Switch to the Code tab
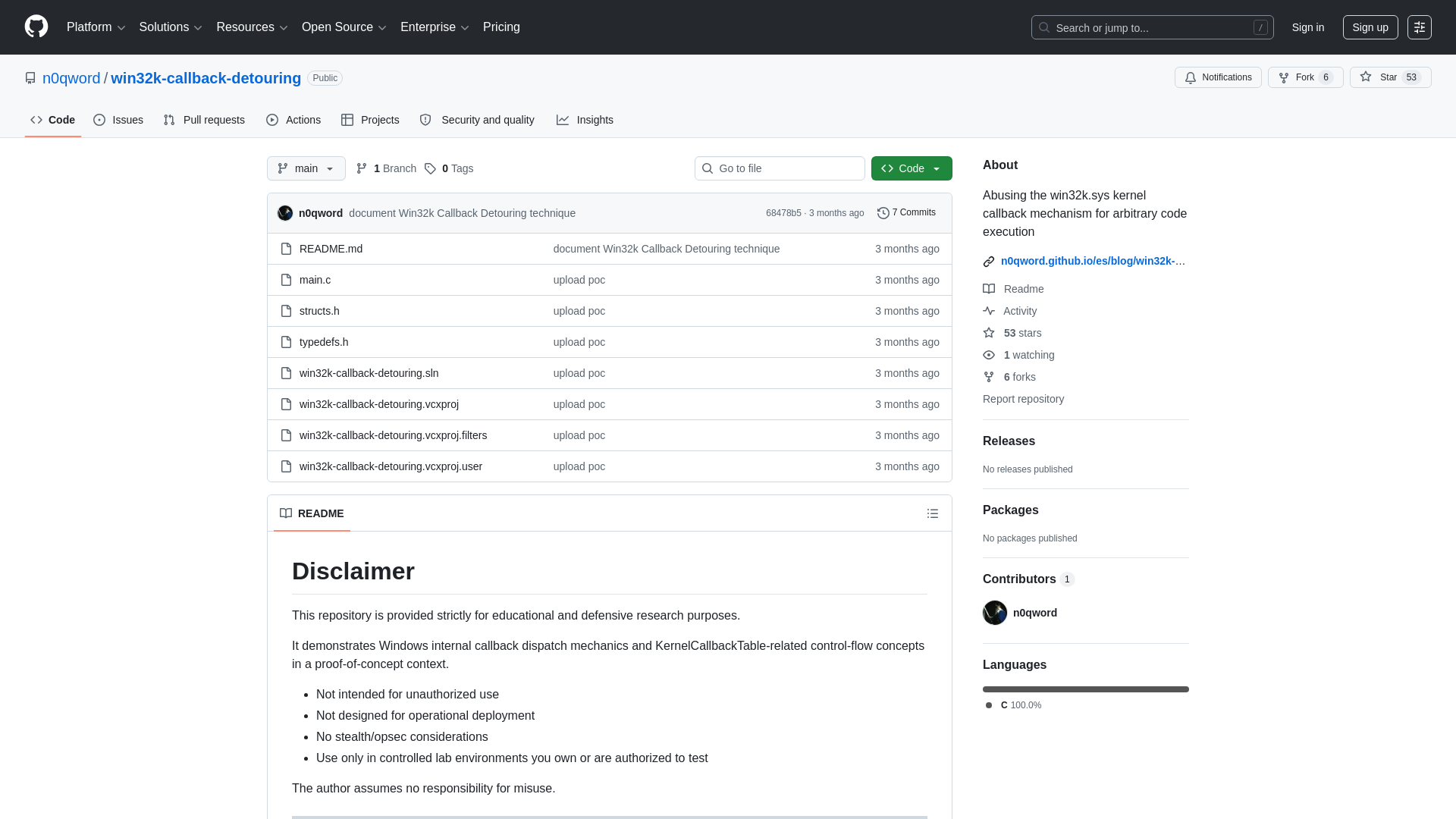Screen dimensions: 1456x819 click(53, 120)
